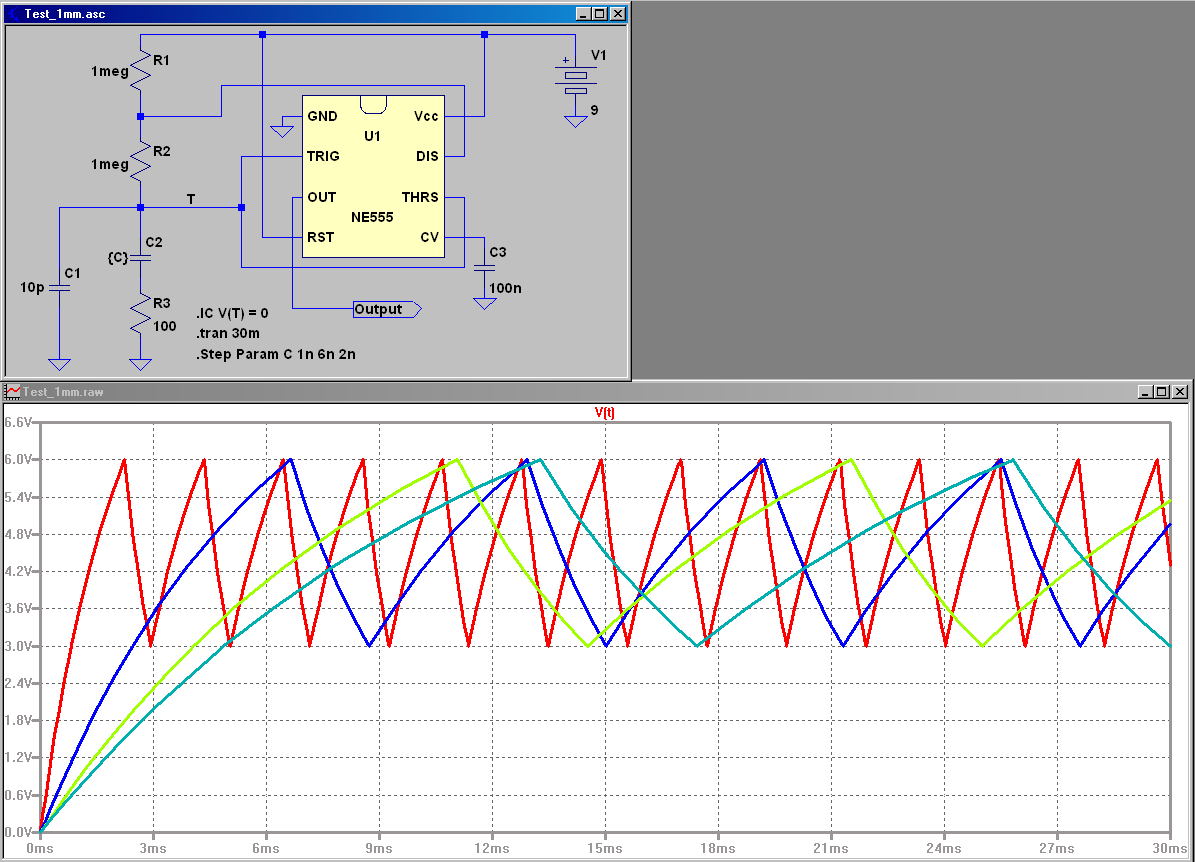The width and height of the screenshot is (1195, 862).
Task: Click the net label 'T'
Action: [191, 199]
